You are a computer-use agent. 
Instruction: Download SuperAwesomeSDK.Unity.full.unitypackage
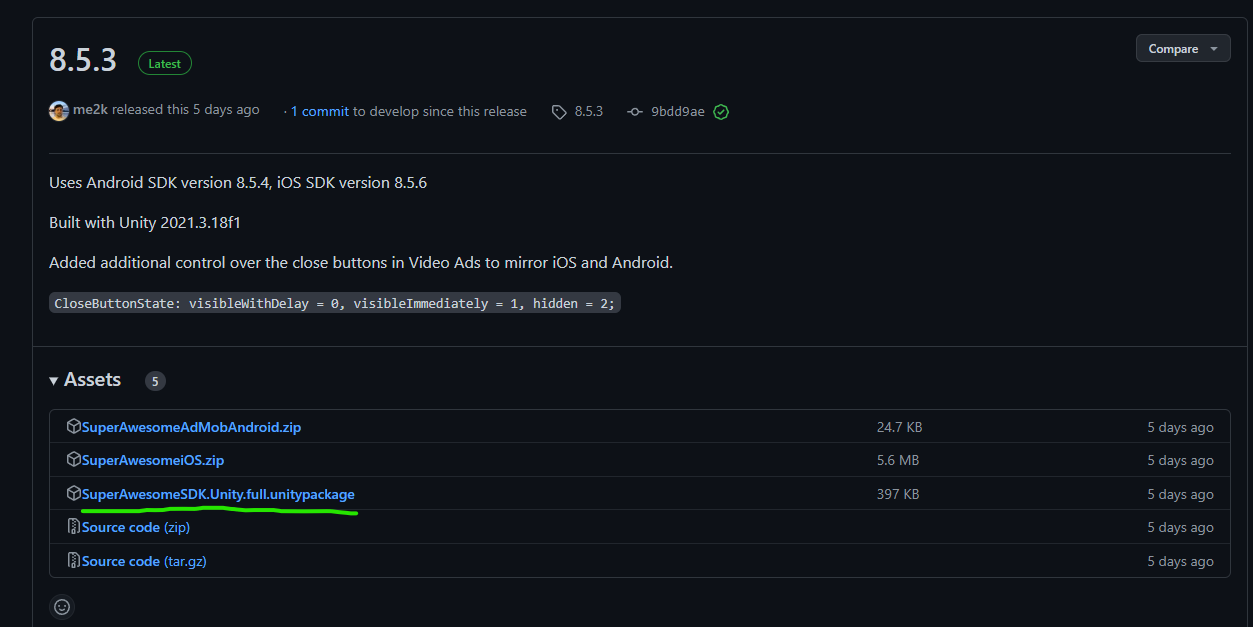pyautogui.click(x=218, y=494)
